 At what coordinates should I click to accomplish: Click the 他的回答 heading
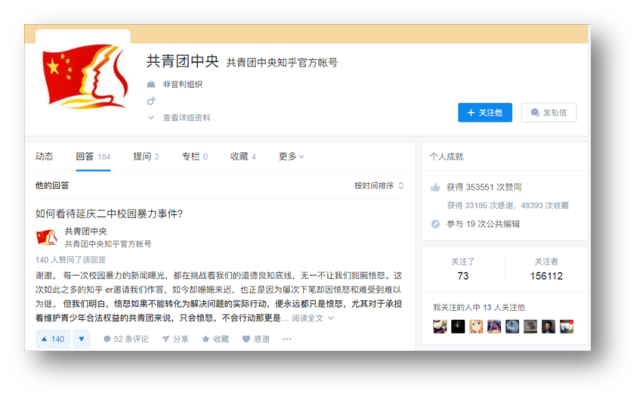tap(52, 186)
